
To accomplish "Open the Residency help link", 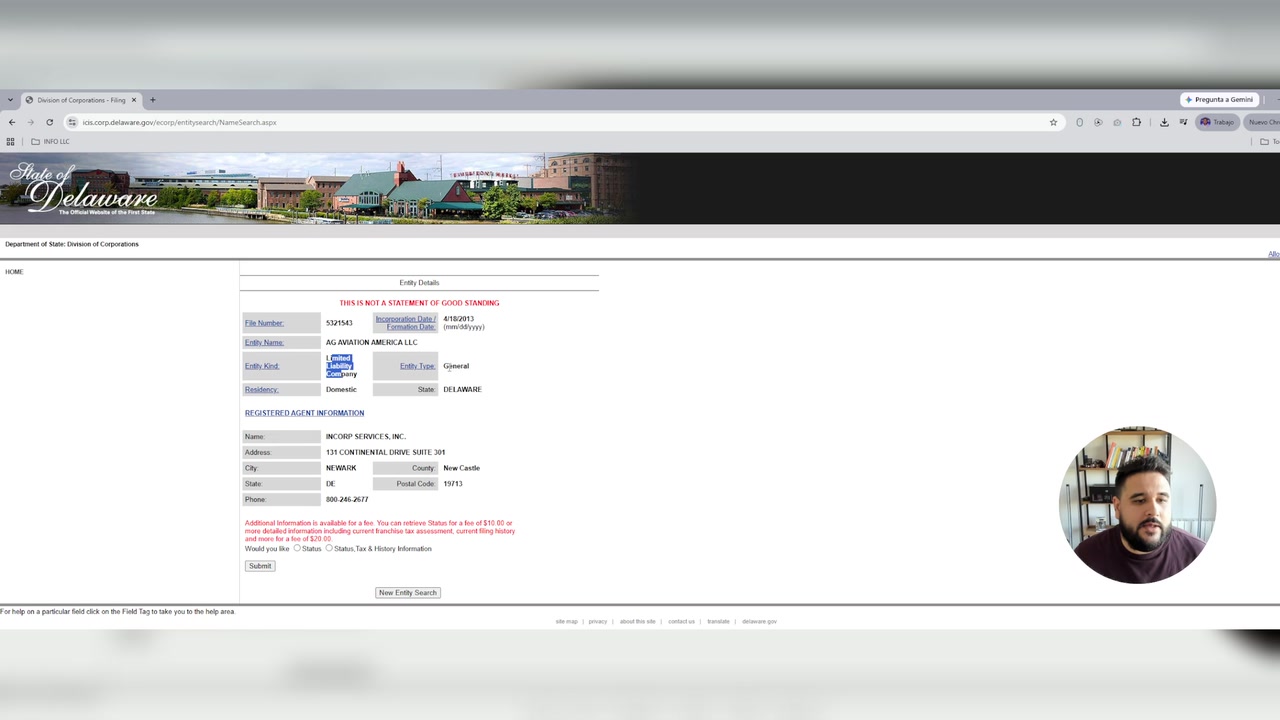I will coord(262,389).
